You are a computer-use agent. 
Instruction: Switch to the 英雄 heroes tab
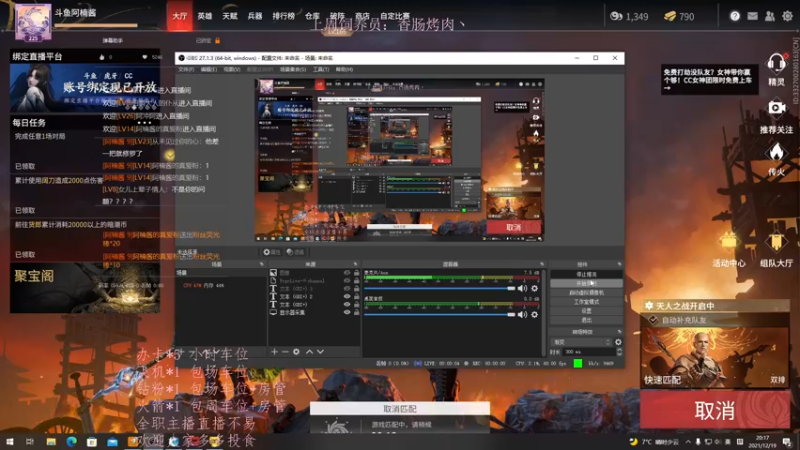click(205, 16)
